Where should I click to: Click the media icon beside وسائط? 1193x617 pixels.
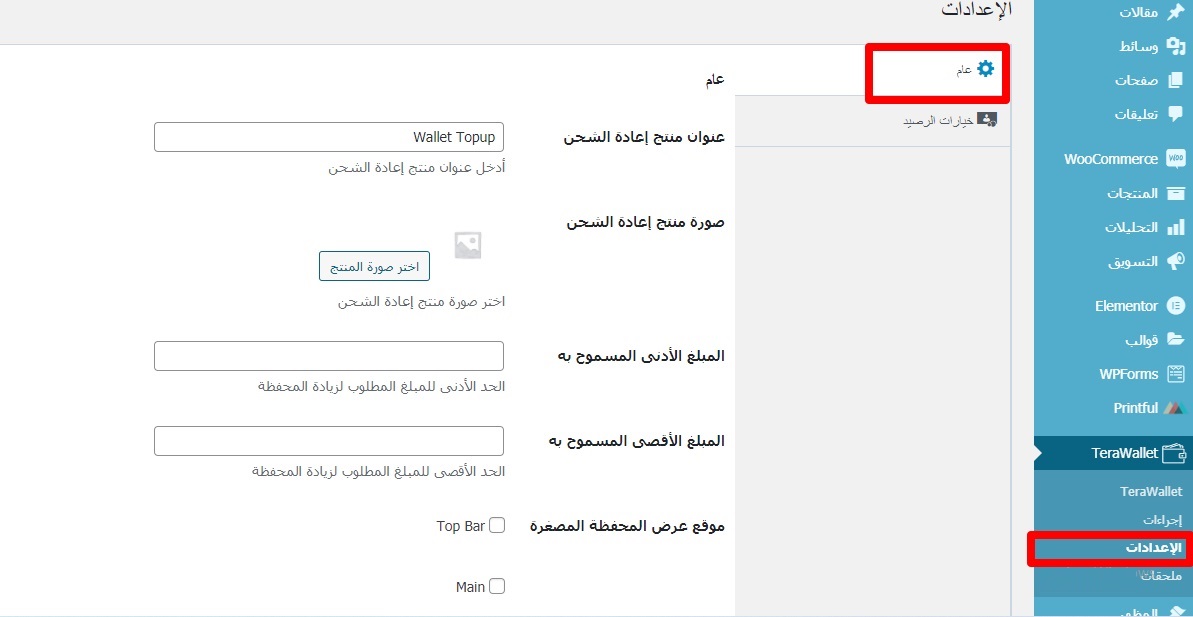coord(1175,46)
